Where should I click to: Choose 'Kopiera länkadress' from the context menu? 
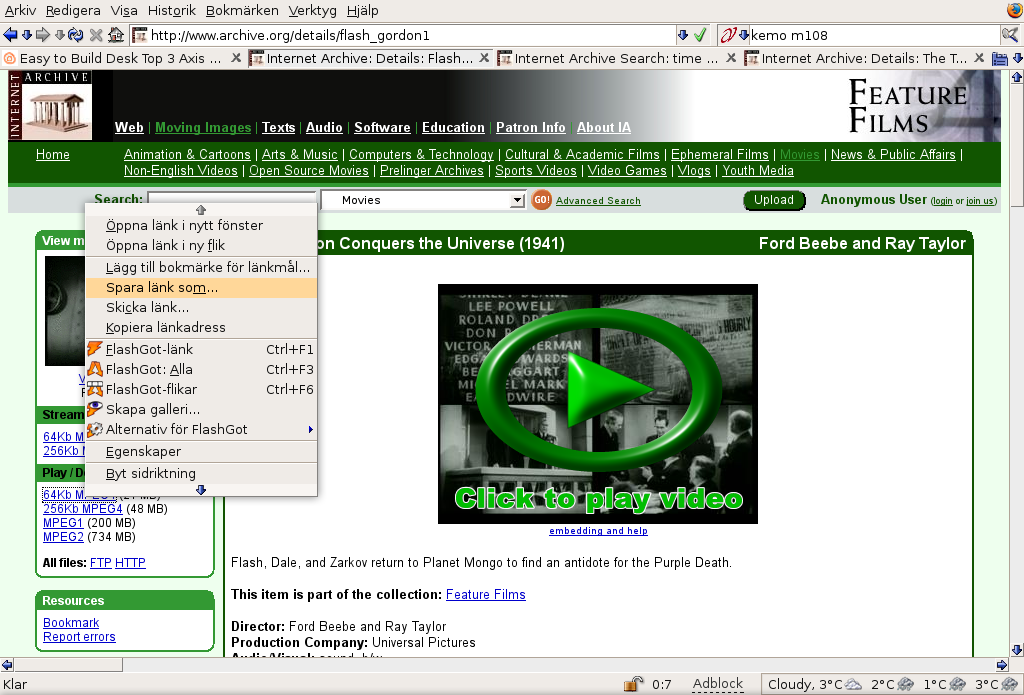coord(201,327)
